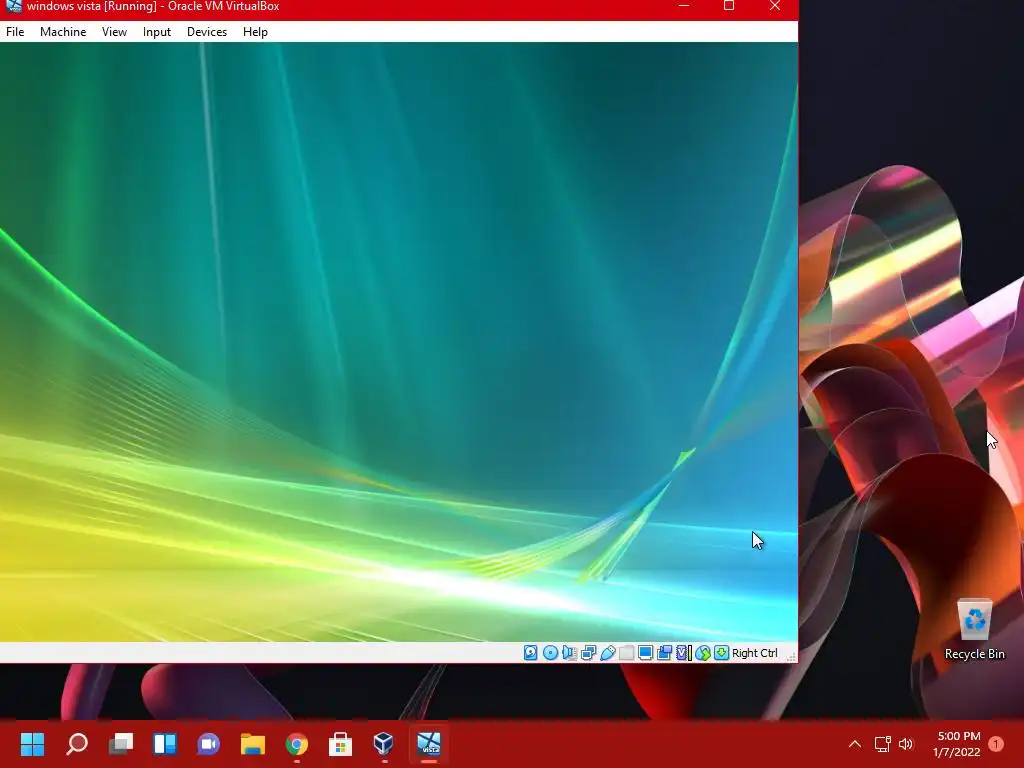
Task: Open the clock showing 5:00 PM
Action: (x=957, y=744)
